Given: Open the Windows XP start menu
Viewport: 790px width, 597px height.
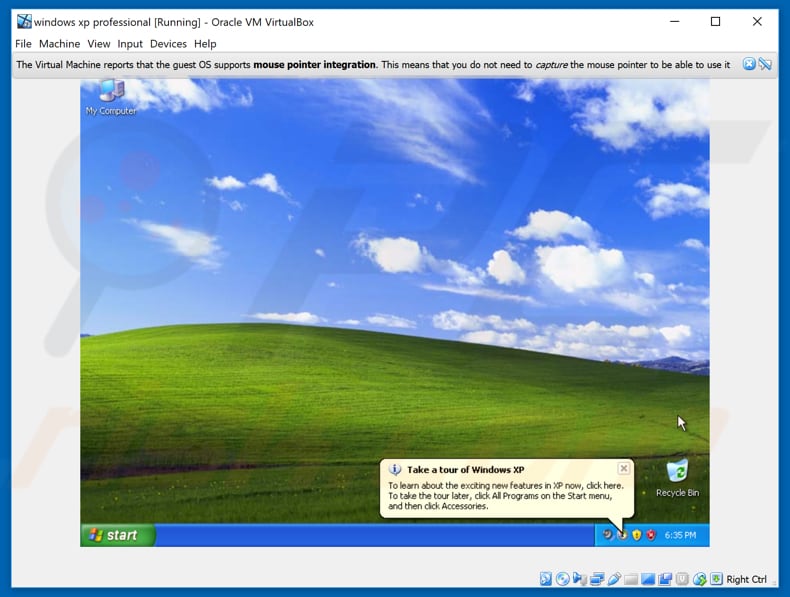Looking at the screenshot, I should pyautogui.click(x=118, y=535).
